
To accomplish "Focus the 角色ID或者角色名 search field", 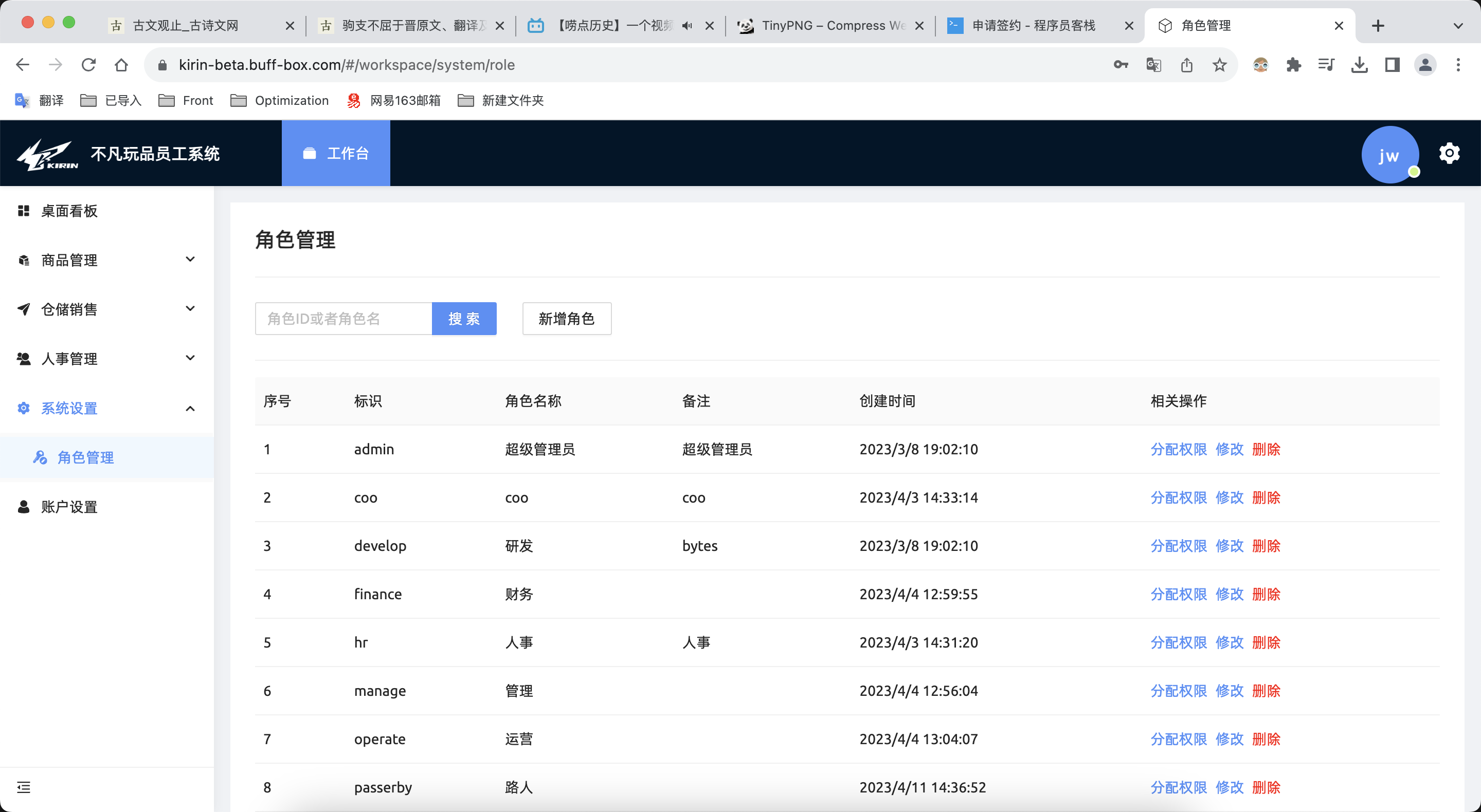I will coord(343,318).
